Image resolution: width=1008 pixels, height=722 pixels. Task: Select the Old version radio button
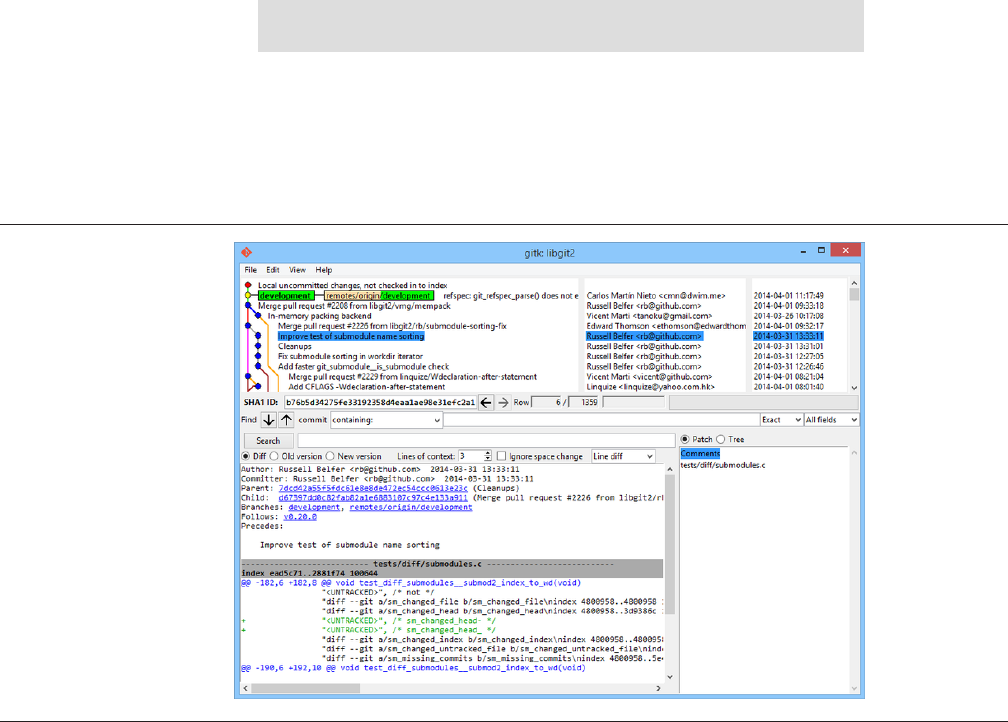coord(274,456)
